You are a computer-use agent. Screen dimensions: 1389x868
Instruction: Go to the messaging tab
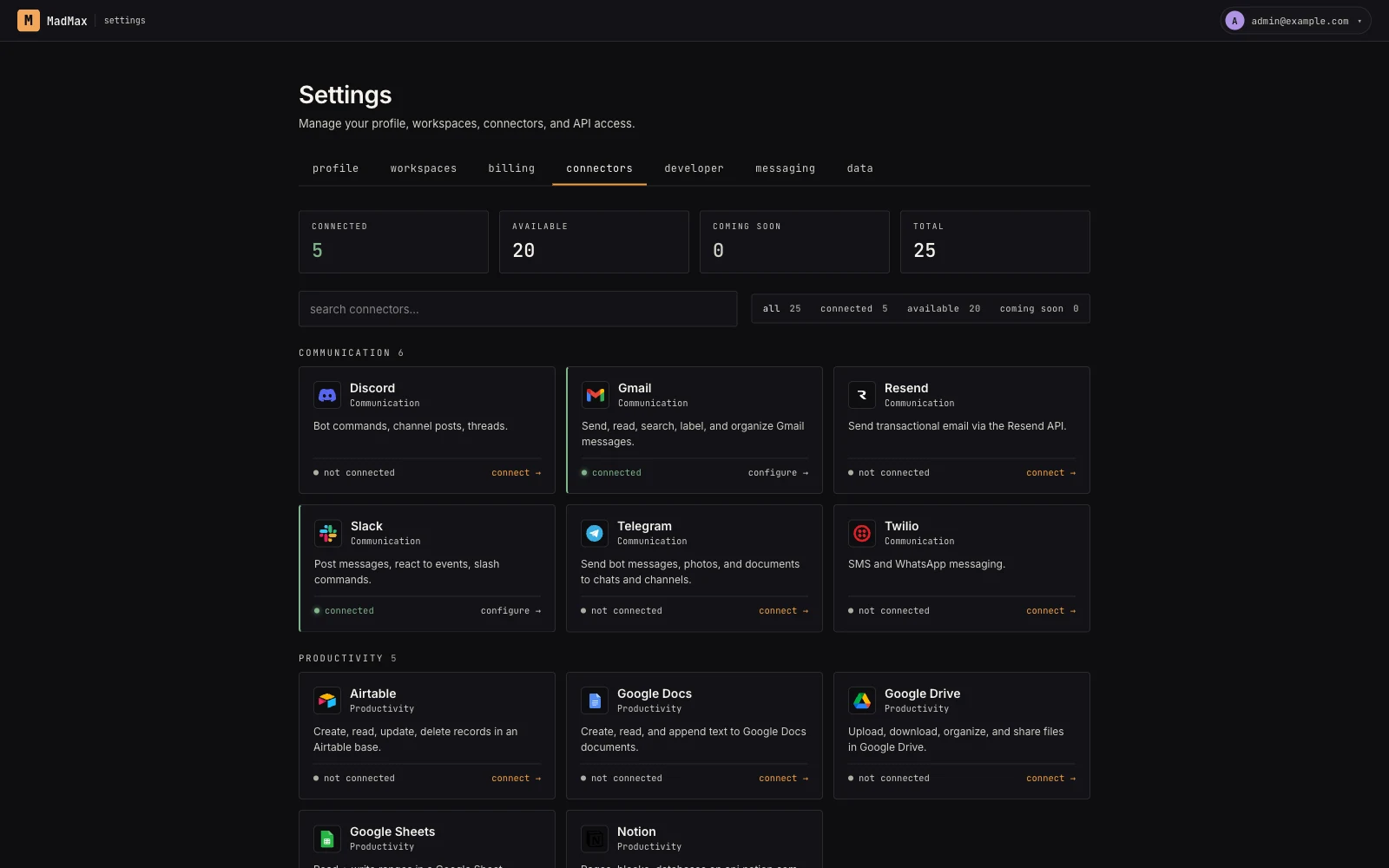(785, 168)
